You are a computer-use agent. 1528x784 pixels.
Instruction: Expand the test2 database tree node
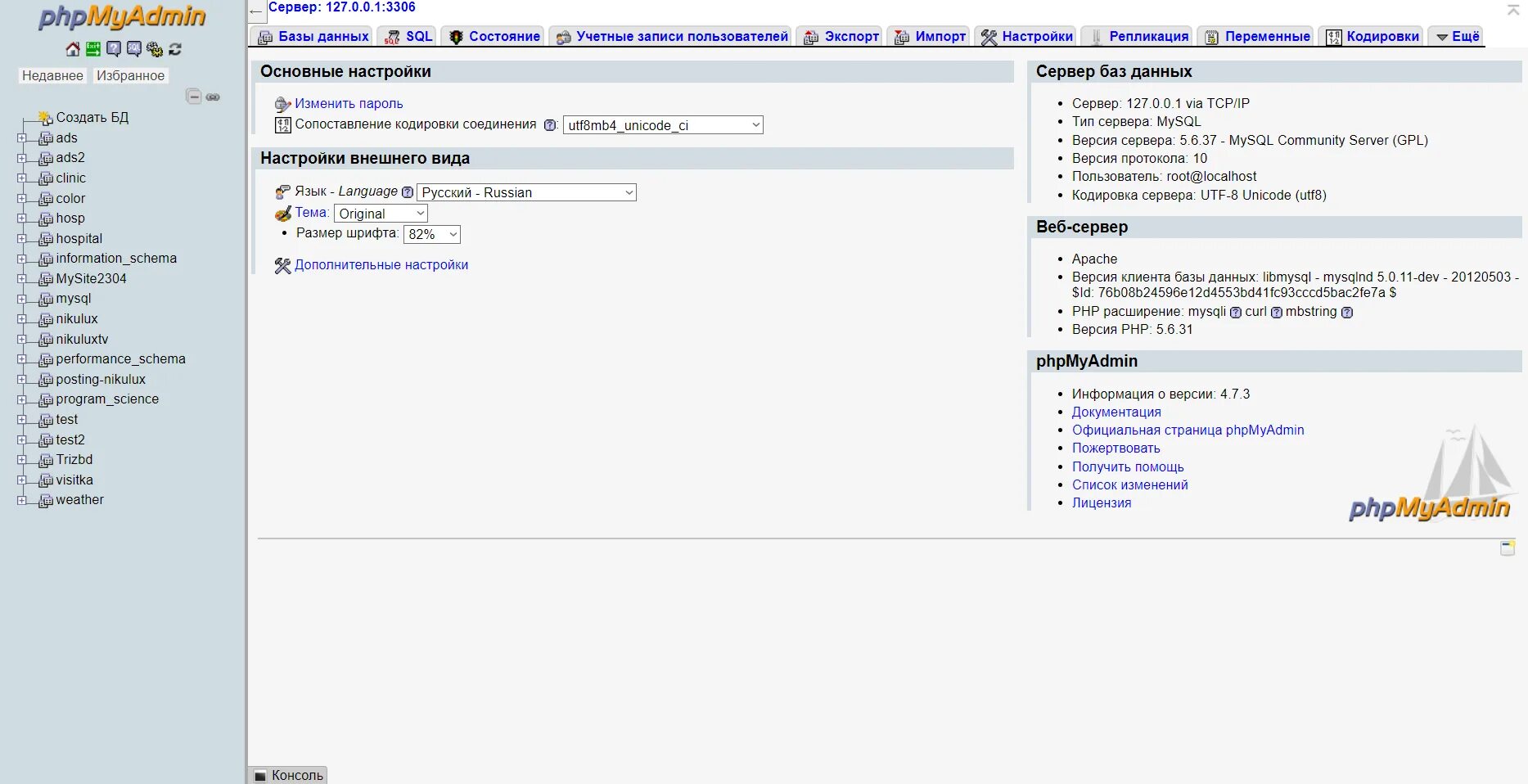[x=22, y=439]
